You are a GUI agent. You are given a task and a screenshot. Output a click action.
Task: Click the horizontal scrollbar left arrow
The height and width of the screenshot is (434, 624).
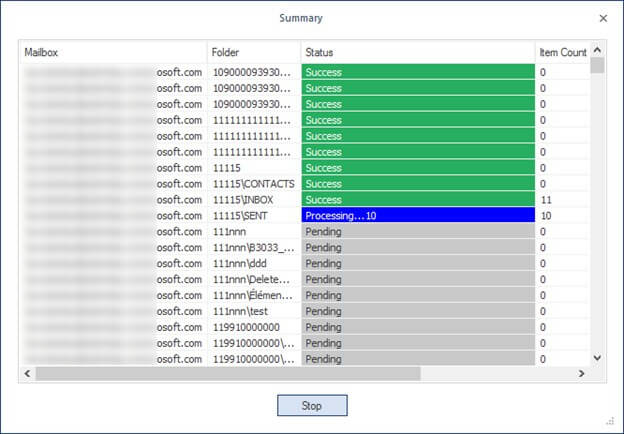click(x=27, y=374)
